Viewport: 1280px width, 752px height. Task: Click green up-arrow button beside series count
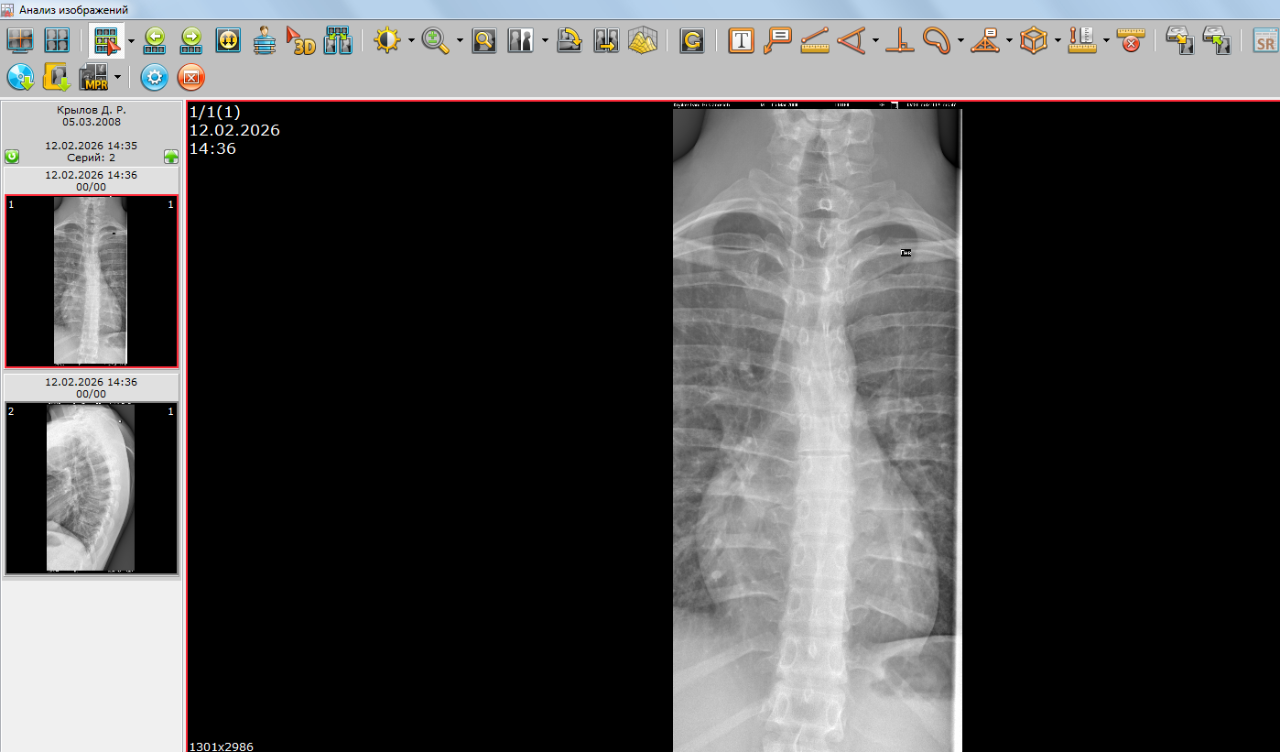171,157
